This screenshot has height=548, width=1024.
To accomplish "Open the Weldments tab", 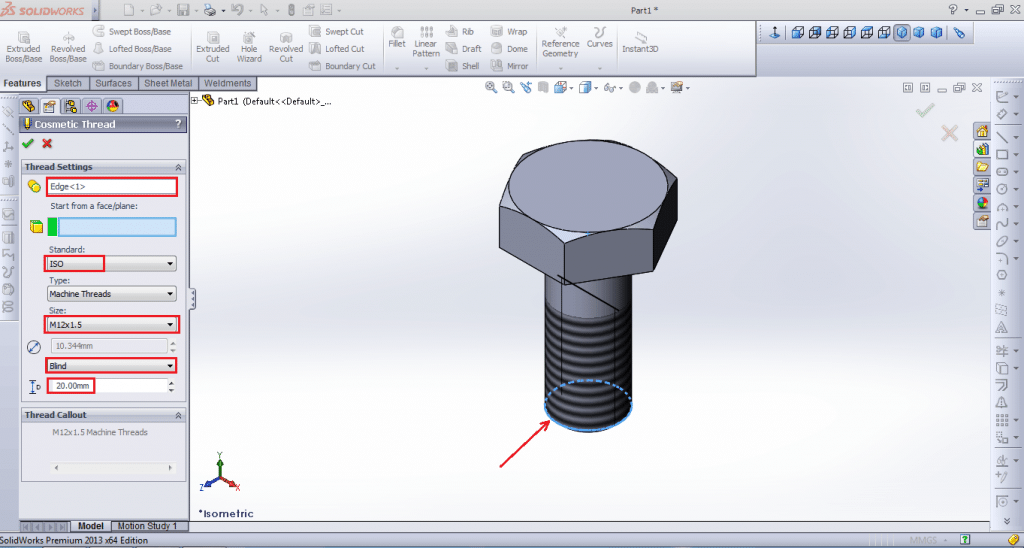I will pyautogui.click(x=227, y=83).
